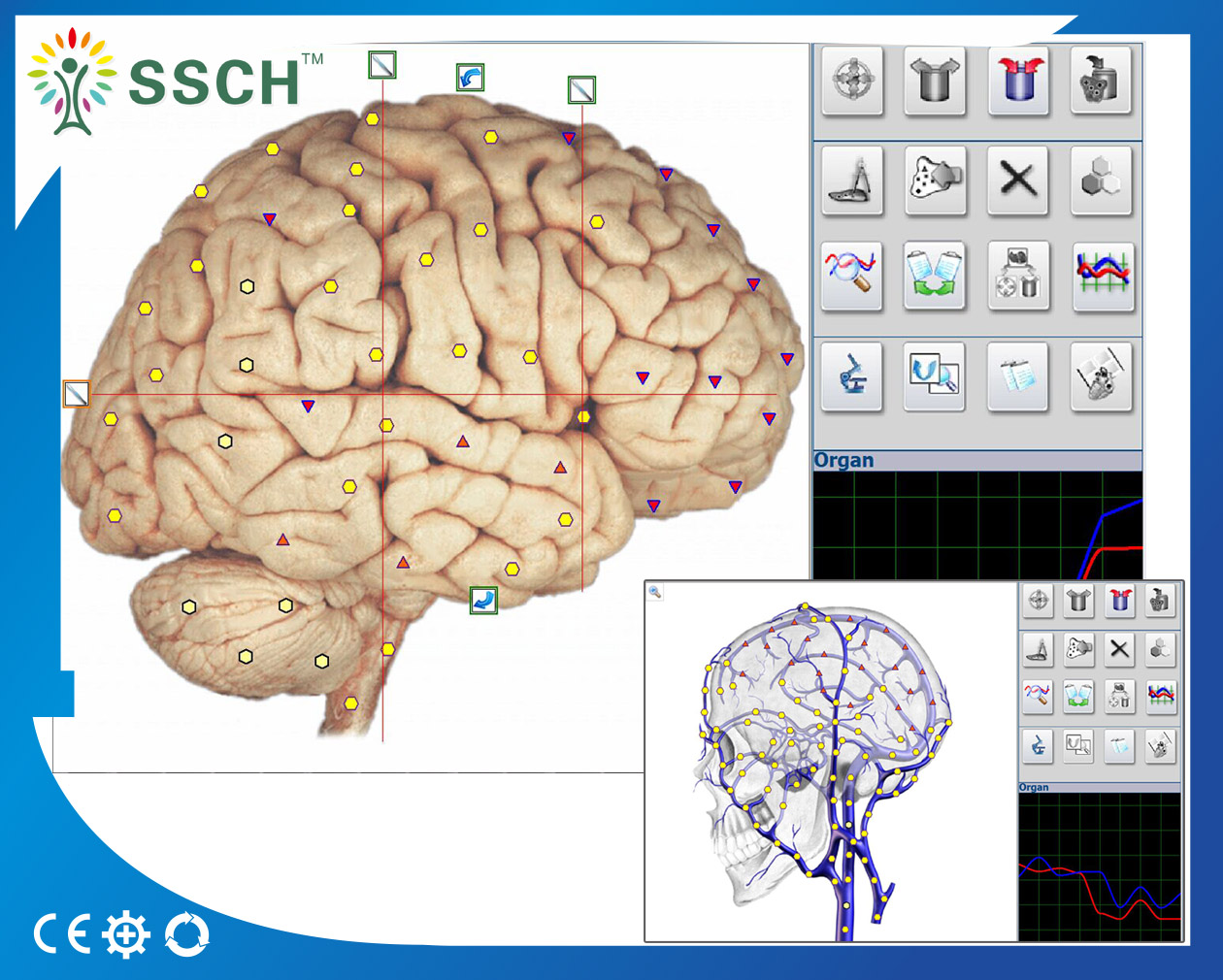Click the heart with checkered panels icon, main panel

pyautogui.click(x=1102, y=376)
